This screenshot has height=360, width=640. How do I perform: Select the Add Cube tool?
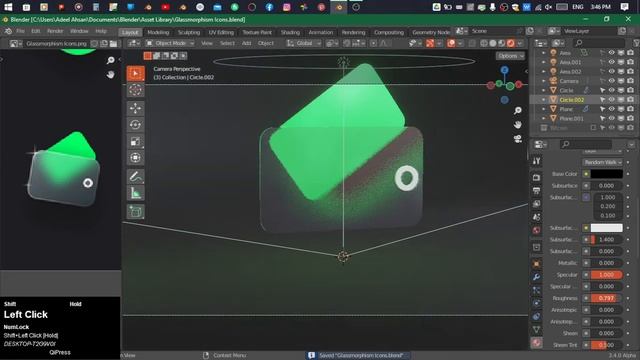tap(136, 211)
